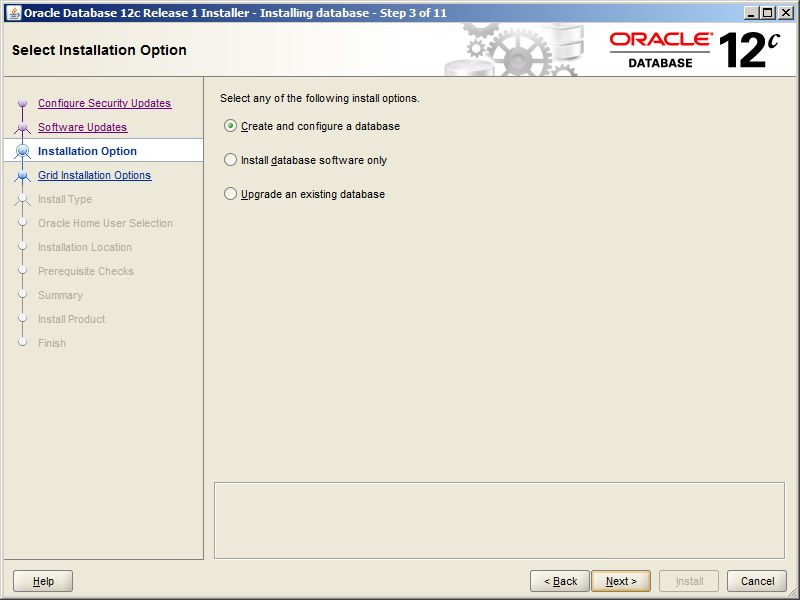This screenshot has height=600, width=800.
Task: Open Grid Installation Options step
Action: [94, 175]
